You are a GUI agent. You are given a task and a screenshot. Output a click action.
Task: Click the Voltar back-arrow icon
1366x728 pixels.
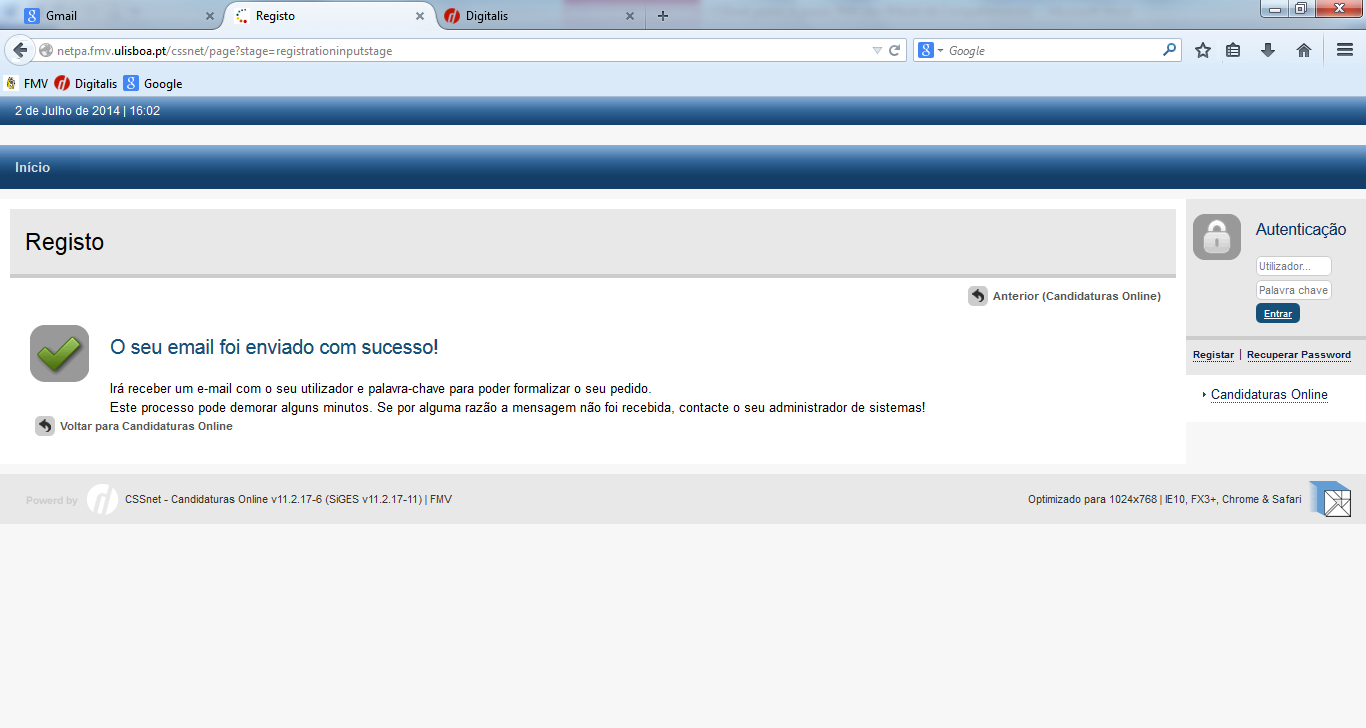45,426
